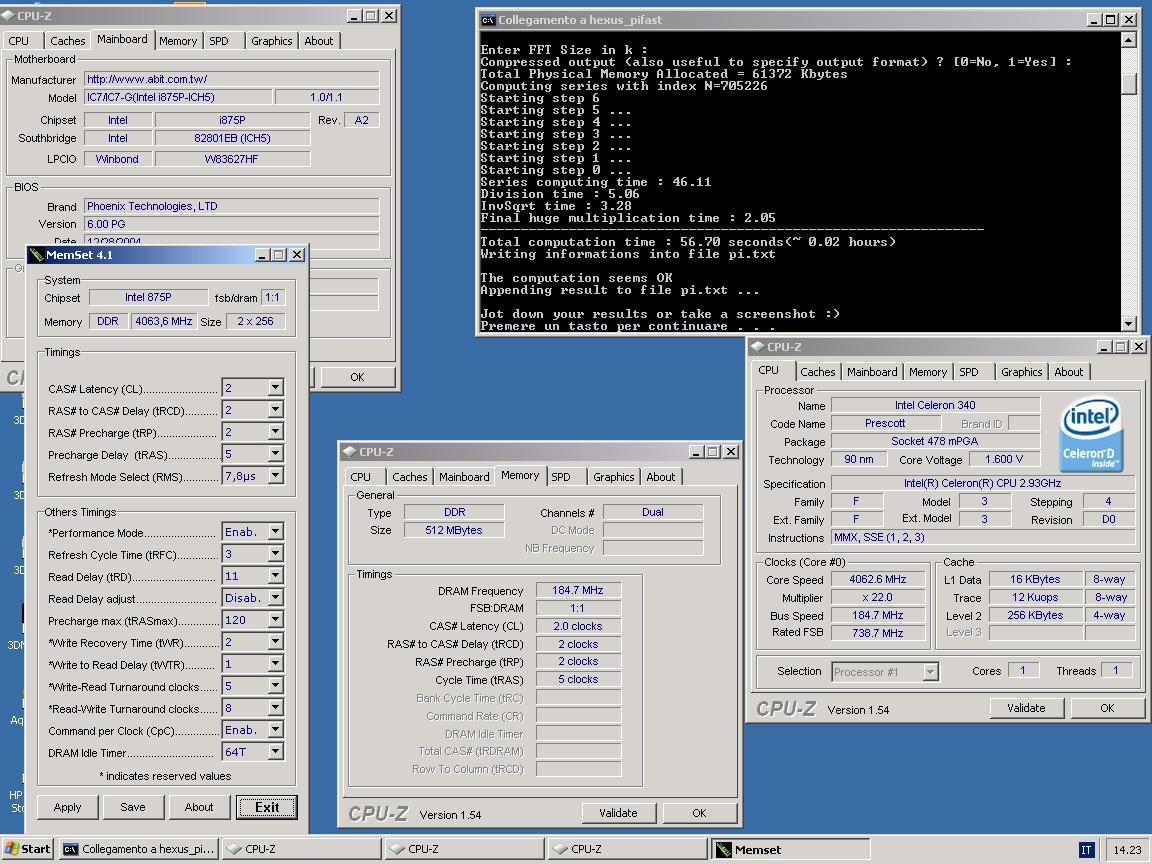1152x864 pixels.
Task: Open the Collegamento a hexus_pi taskbar item
Action: [x=138, y=849]
